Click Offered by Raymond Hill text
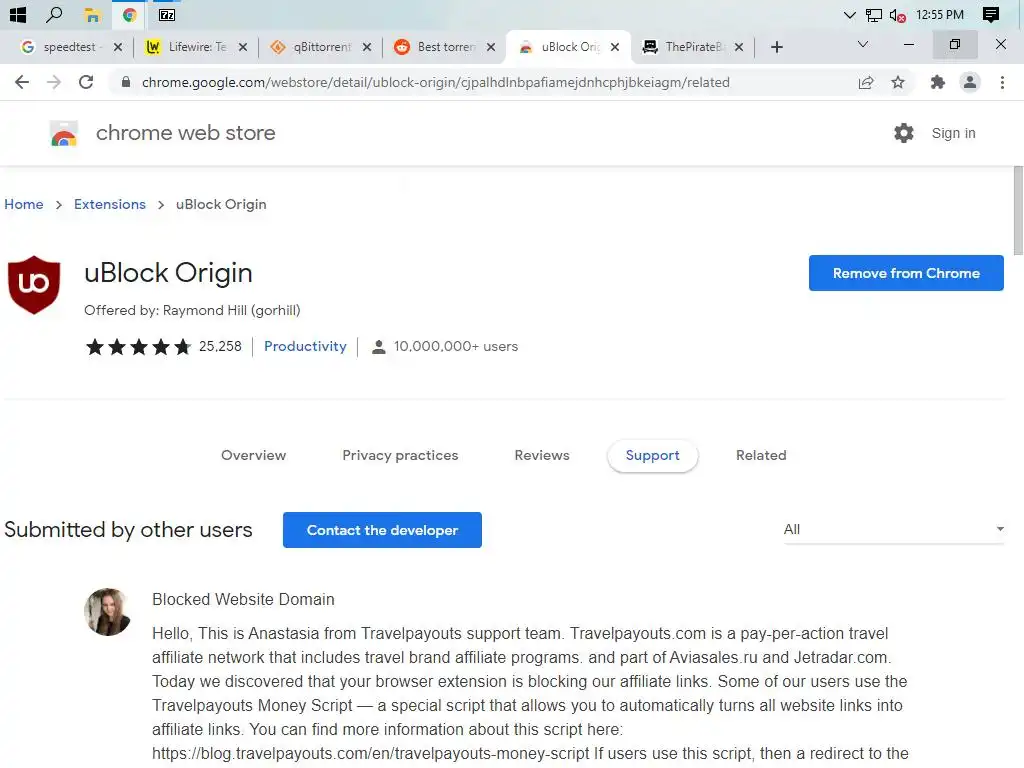This screenshot has height=768, width=1024. (192, 310)
